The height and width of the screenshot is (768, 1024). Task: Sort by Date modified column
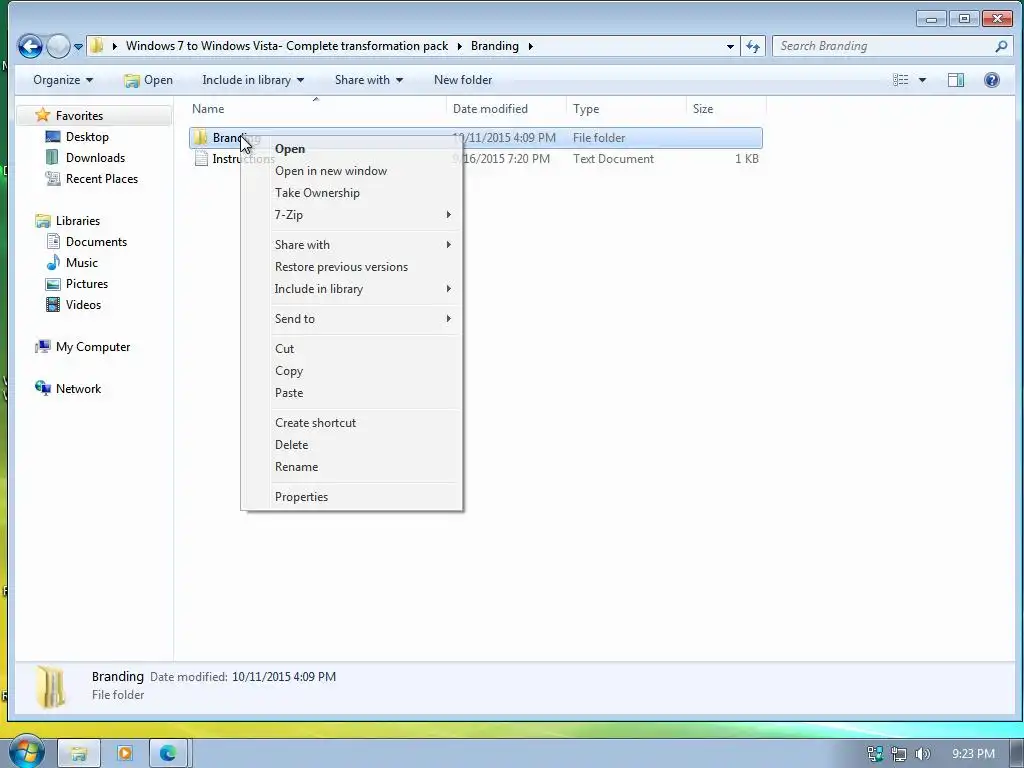[x=506, y=109]
